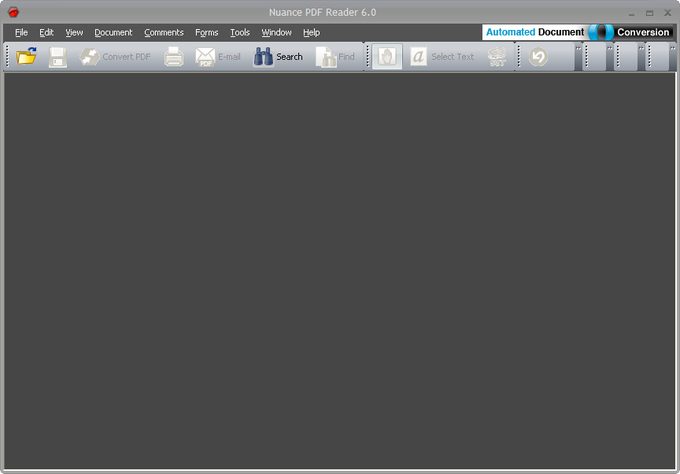
Task: Open the View menu
Action: coord(74,33)
